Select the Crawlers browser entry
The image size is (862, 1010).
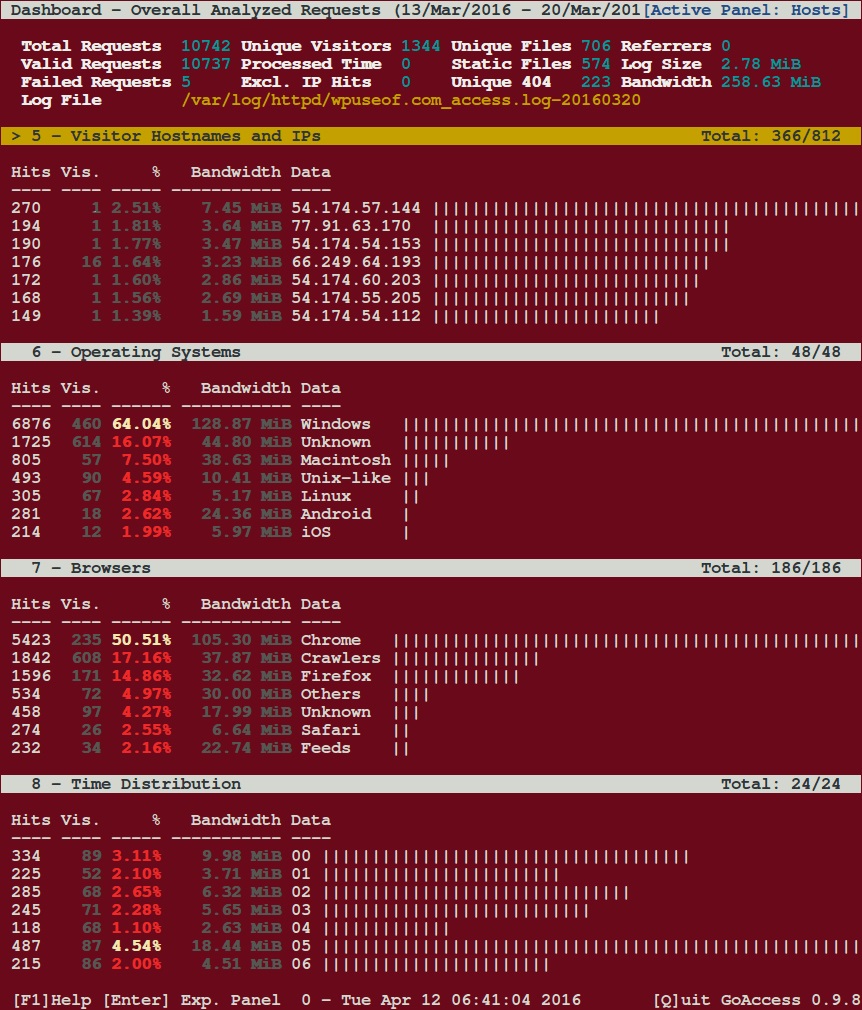(431, 658)
